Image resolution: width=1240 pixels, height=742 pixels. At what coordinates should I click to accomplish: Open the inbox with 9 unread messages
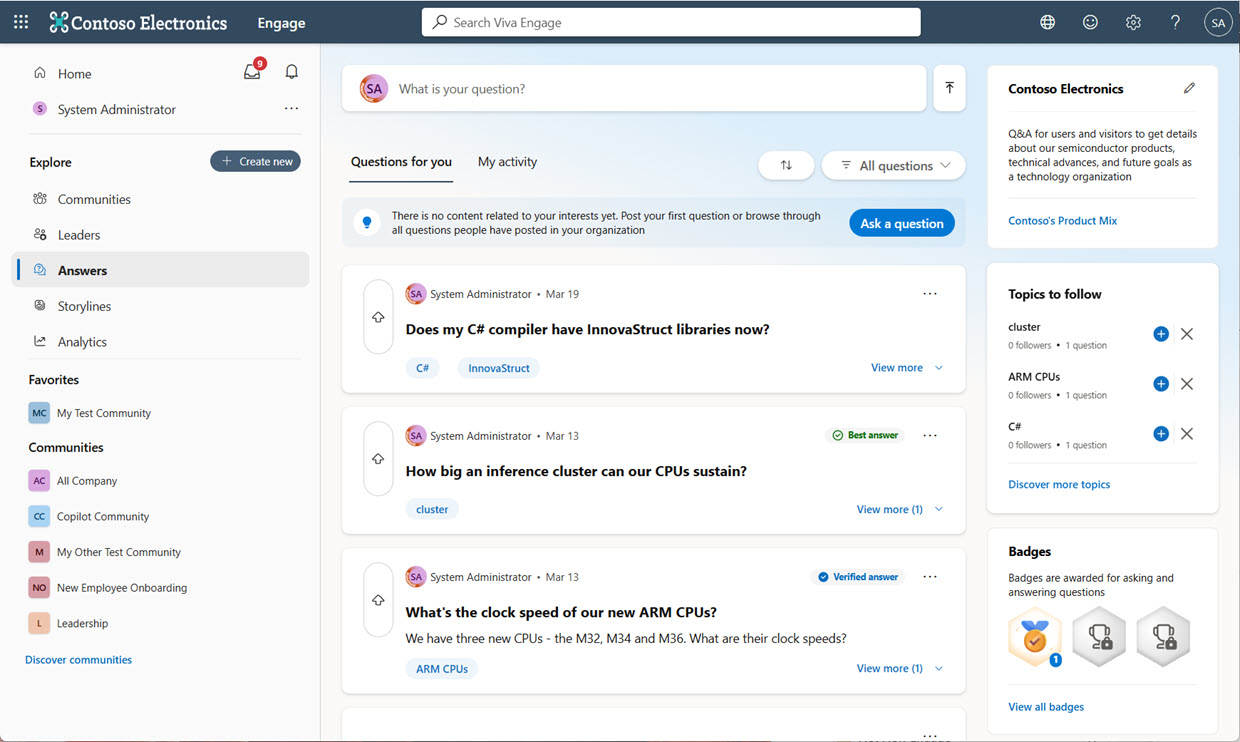coord(252,72)
